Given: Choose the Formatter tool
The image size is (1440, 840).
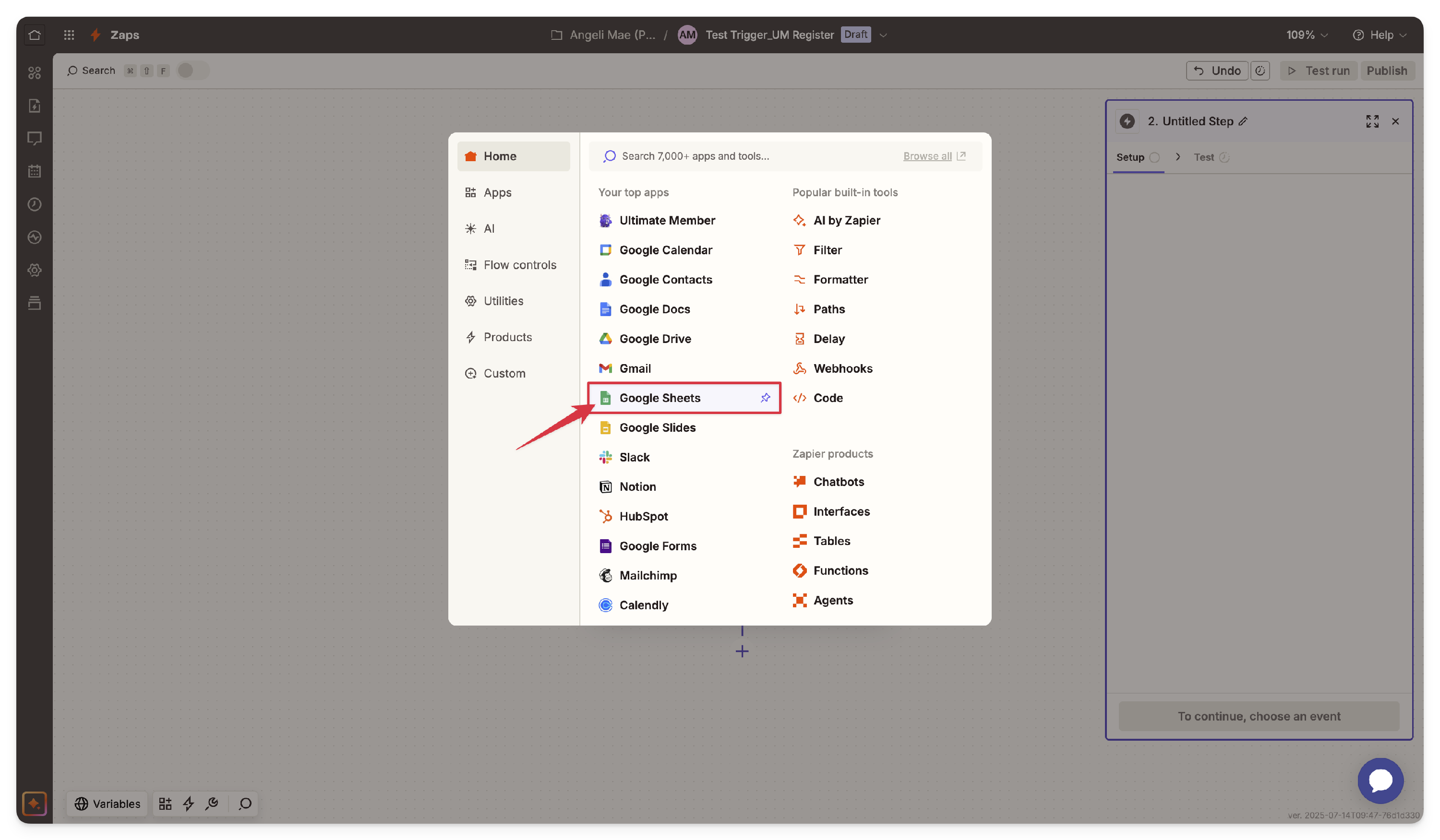Looking at the screenshot, I should coord(883,279).
